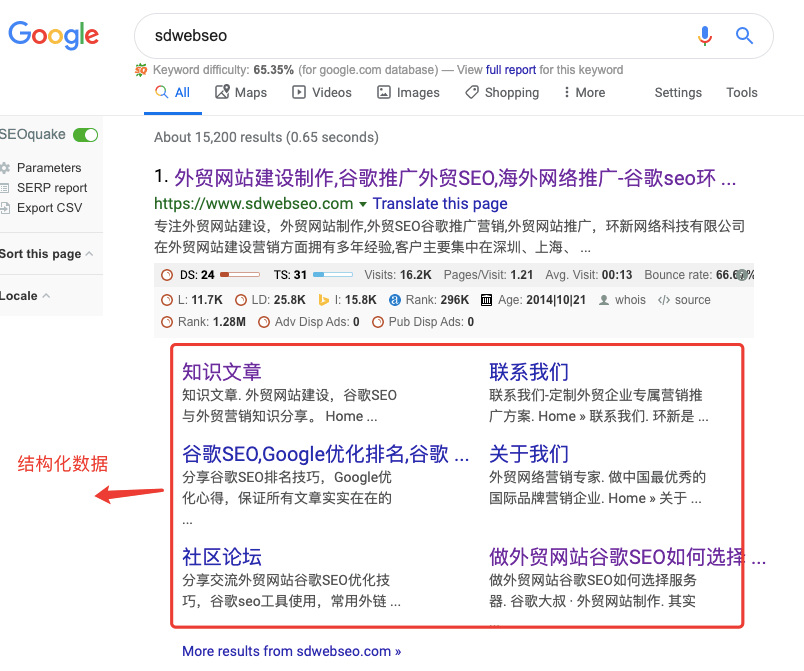
Task: Click the L: 11.7K links icon
Action: coord(167,300)
